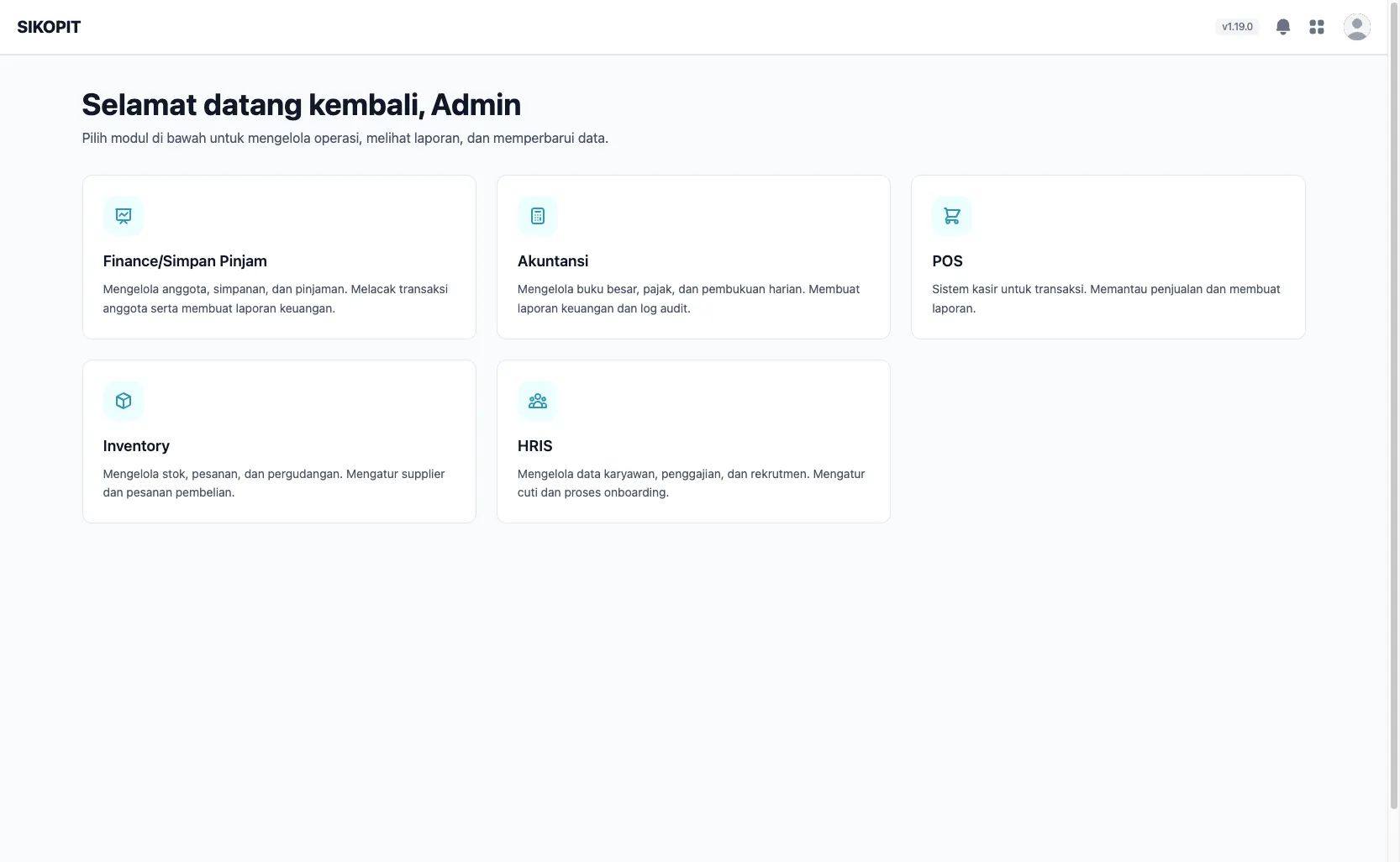The height and width of the screenshot is (862, 1400).
Task: Open the notifications bell icon
Action: coord(1282,27)
